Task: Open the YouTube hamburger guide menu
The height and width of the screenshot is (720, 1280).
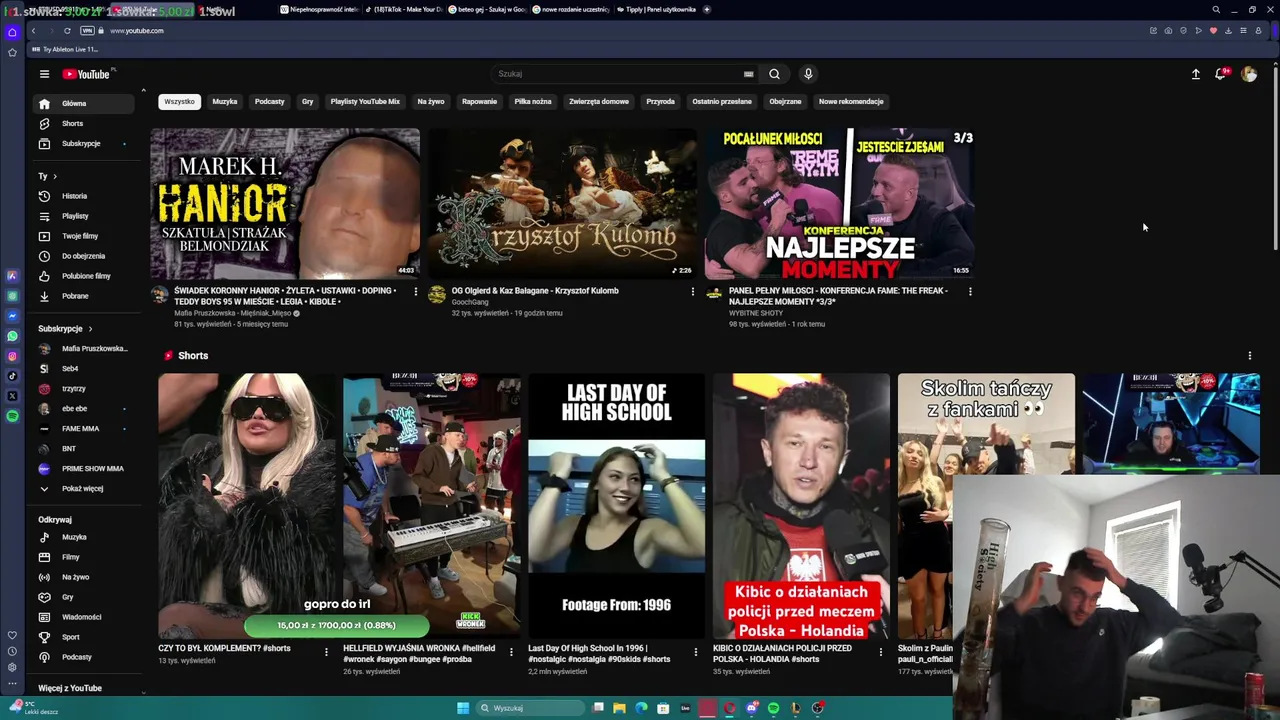Action: [44, 74]
